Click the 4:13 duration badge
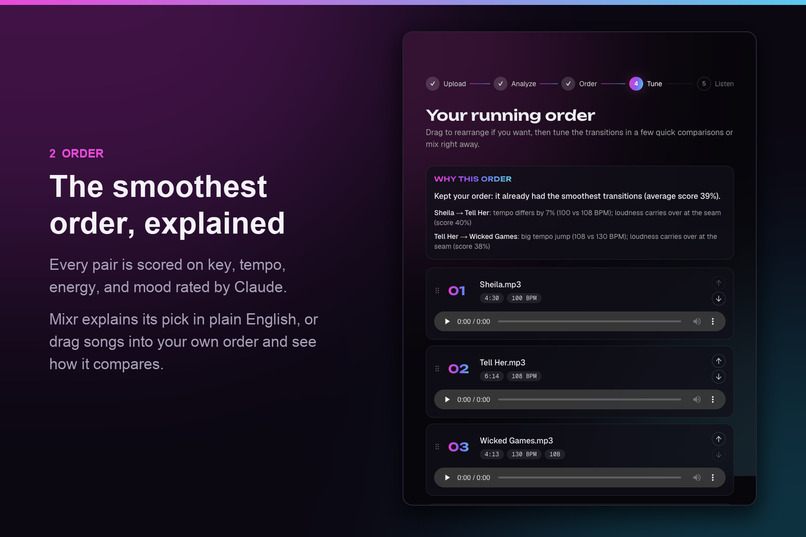Viewport: 806px width, 537px height. click(491, 454)
